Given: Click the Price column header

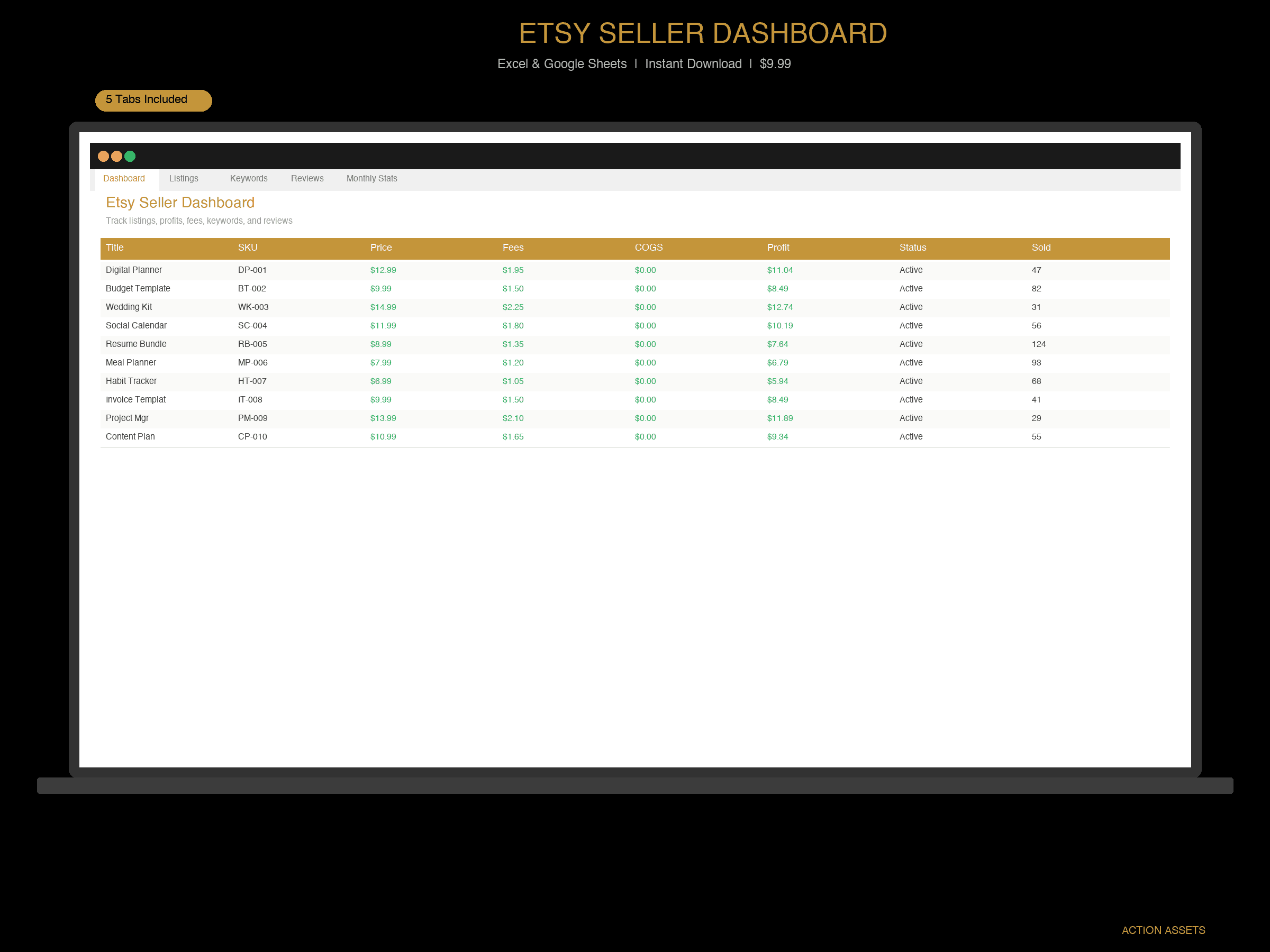Looking at the screenshot, I should coord(380,248).
